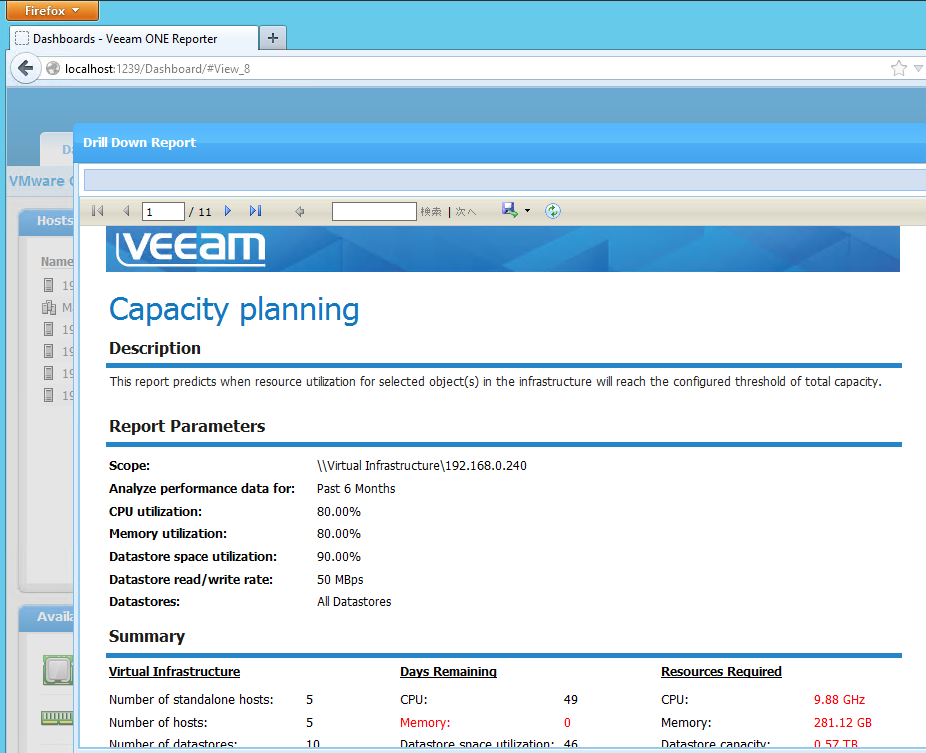This screenshot has width=926, height=753.
Task: Click the site identity globe icon
Action: point(53,69)
